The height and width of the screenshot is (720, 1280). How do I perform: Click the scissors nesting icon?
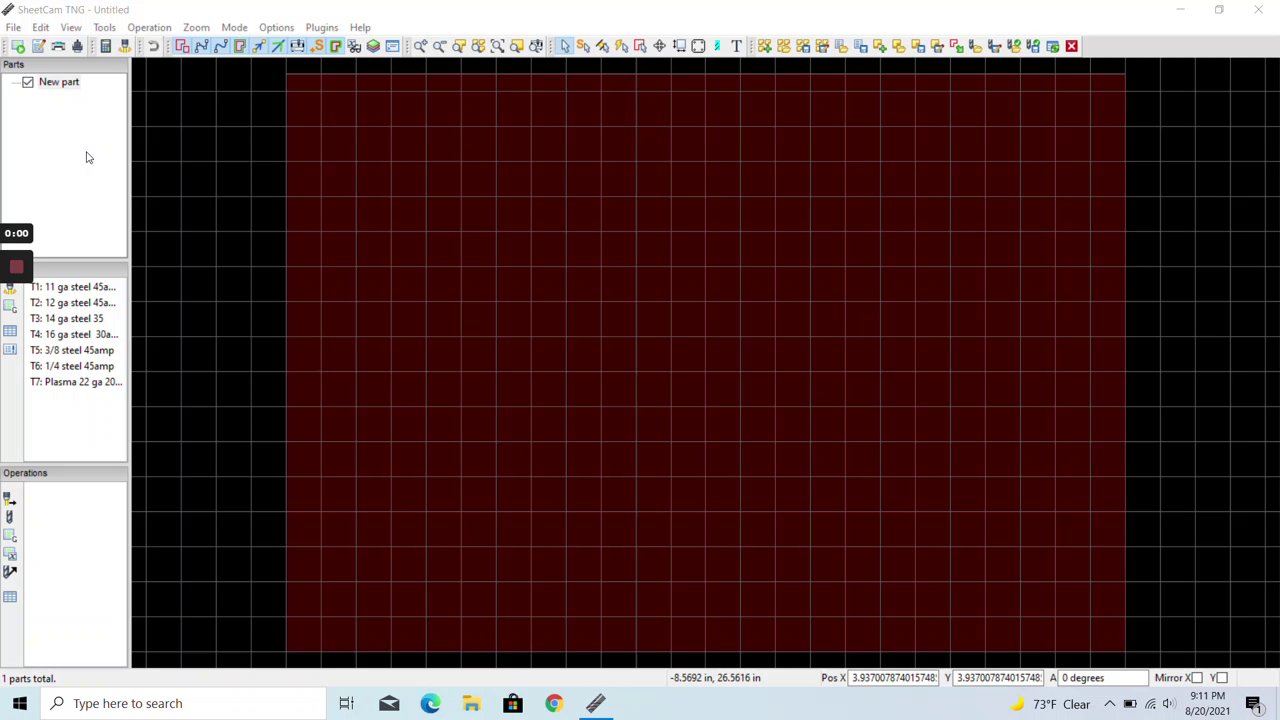click(x=354, y=46)
